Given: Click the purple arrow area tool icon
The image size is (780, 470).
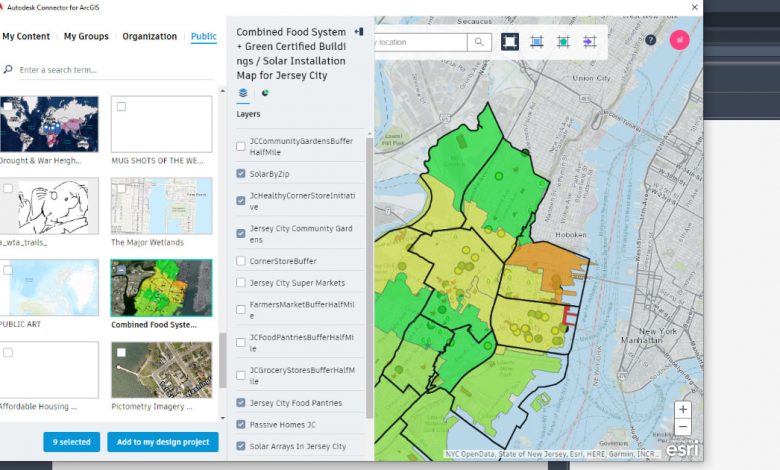Looking at the screenshot, I should click(x=589, y=41).
